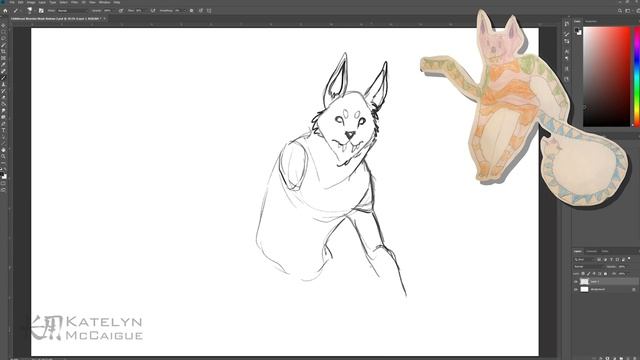The height and width of the screenshot is (360, 640).
Task: Toggle lock transparent pixels
Action: point(583,273)
